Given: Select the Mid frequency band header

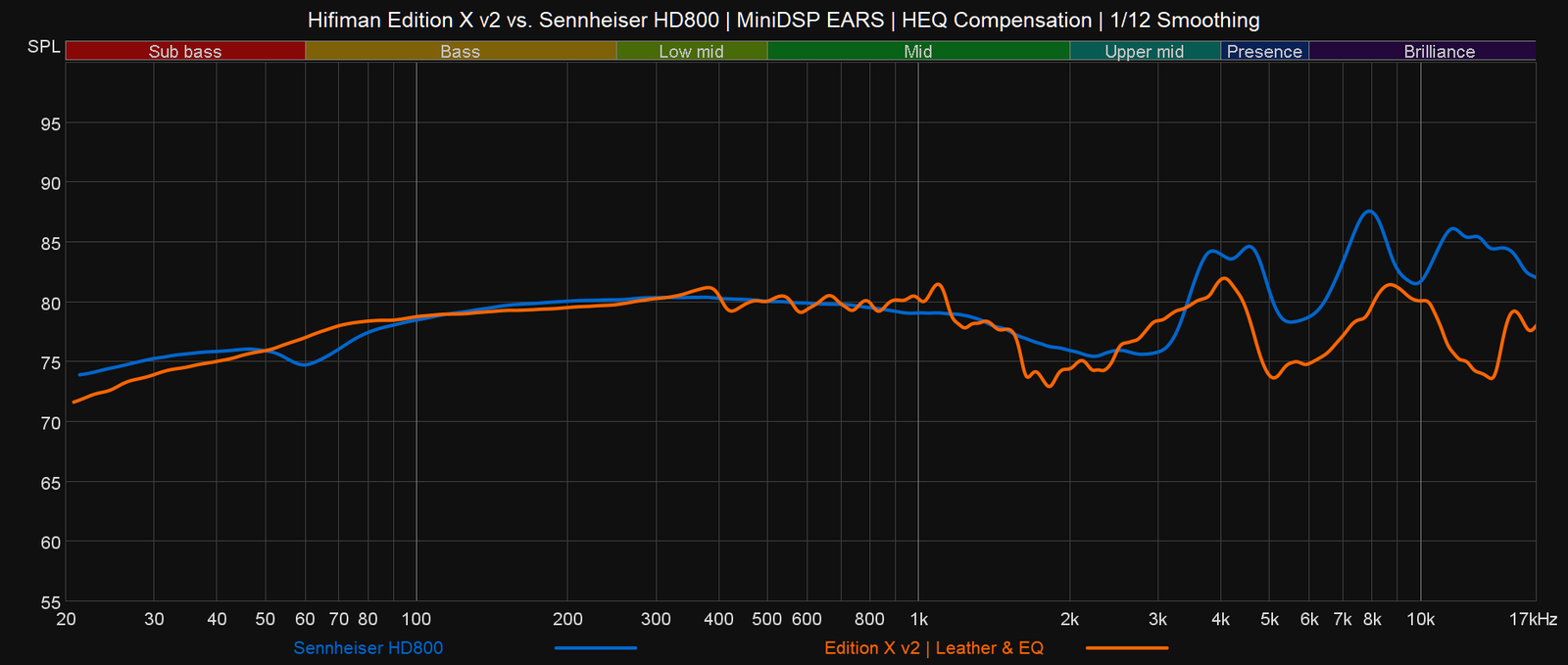Looking at the screenshot, I should [x=917, y=51].
